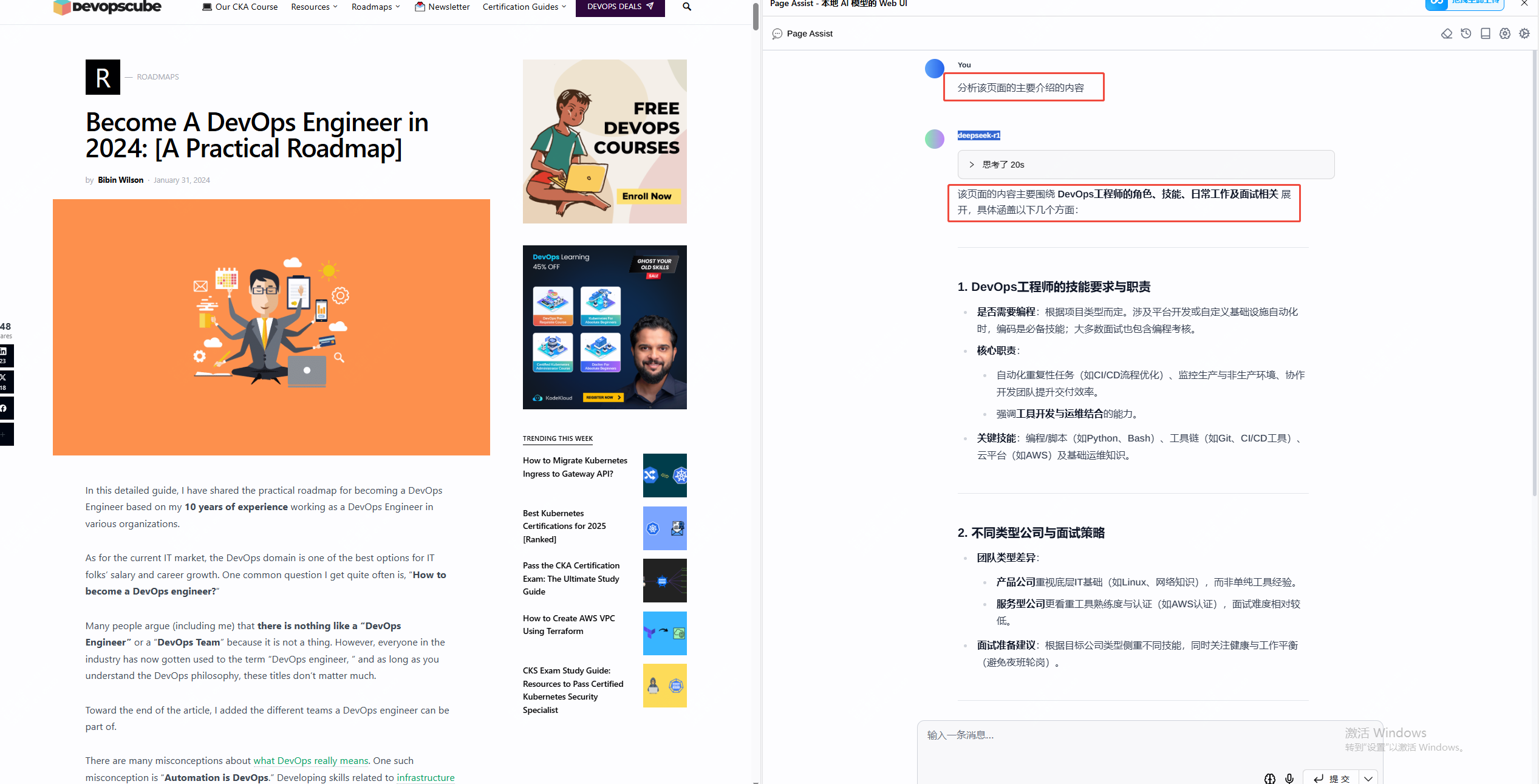Click the message input text field

pyautogui.click(x=1130, y=735)
